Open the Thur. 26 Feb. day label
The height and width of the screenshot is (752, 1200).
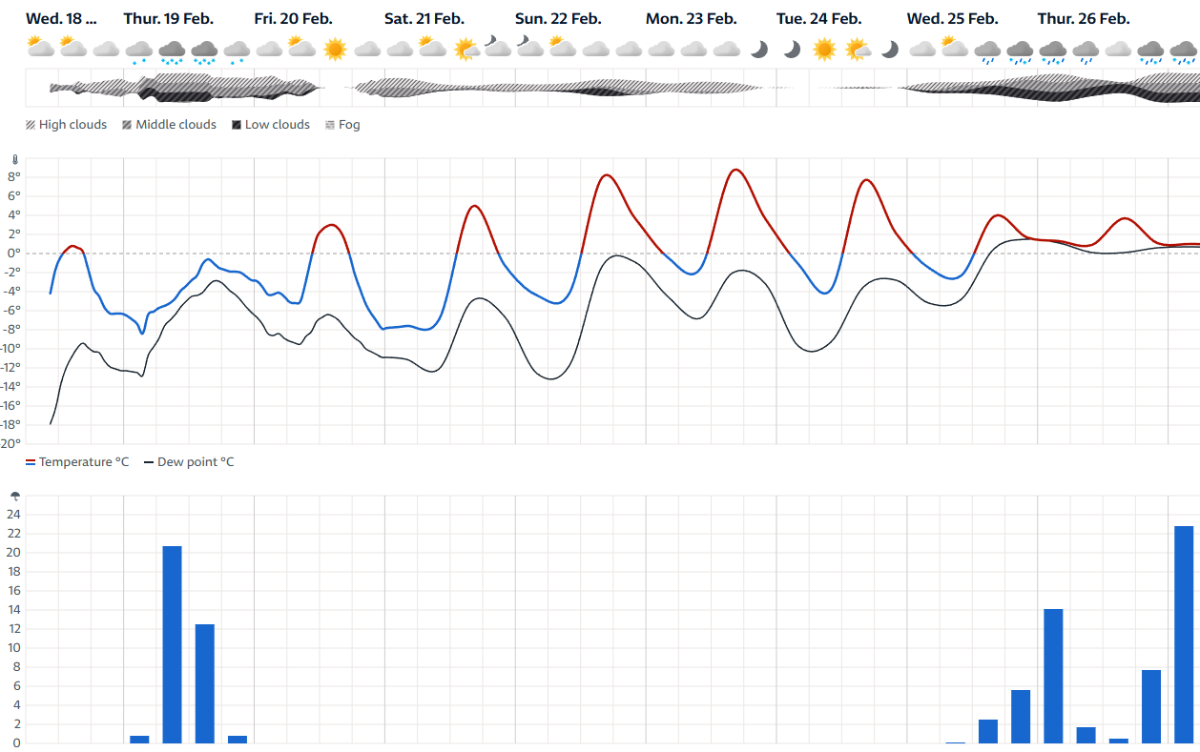pyautogui.click(x=1083, y=19)
